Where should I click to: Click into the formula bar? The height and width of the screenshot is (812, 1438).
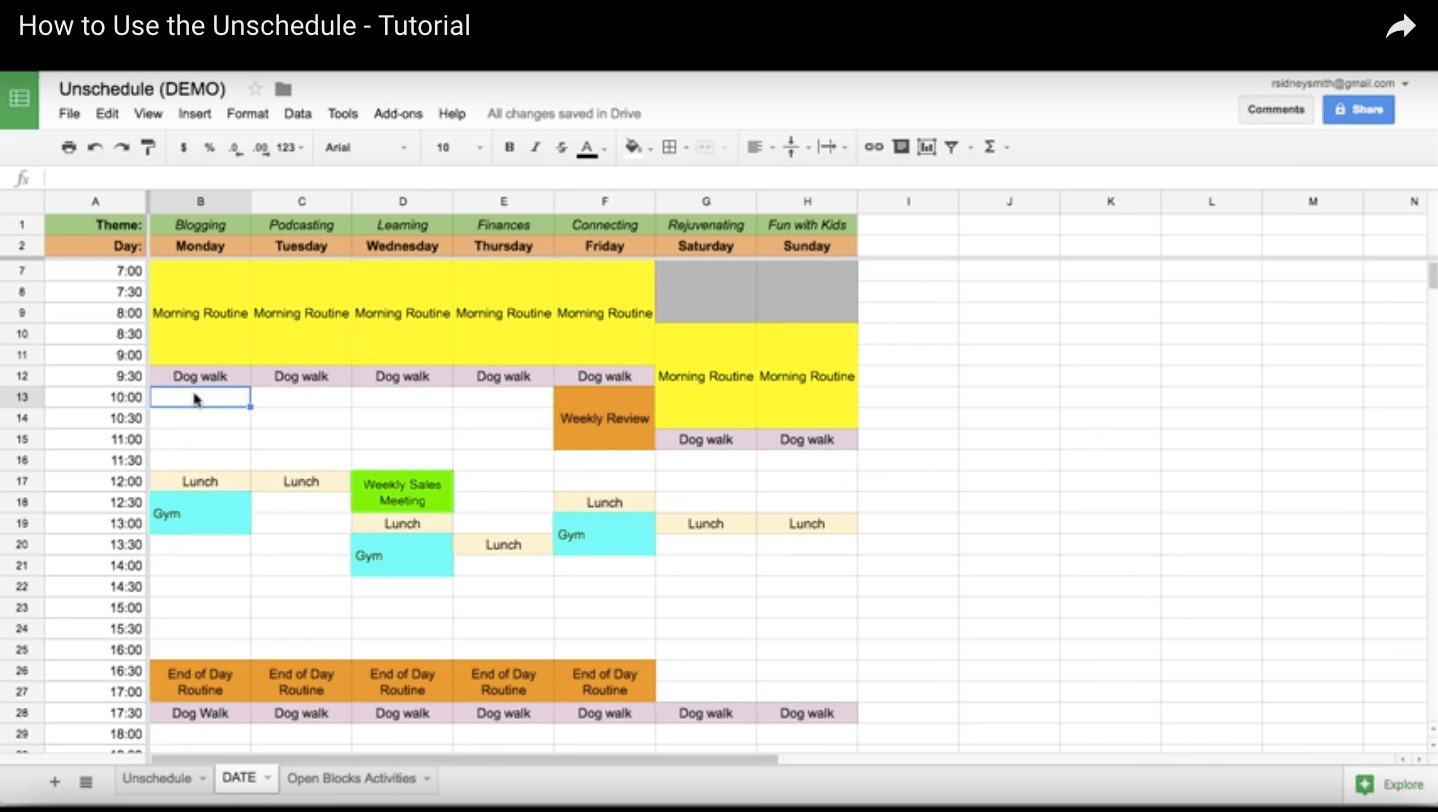[x=740, y=178]
